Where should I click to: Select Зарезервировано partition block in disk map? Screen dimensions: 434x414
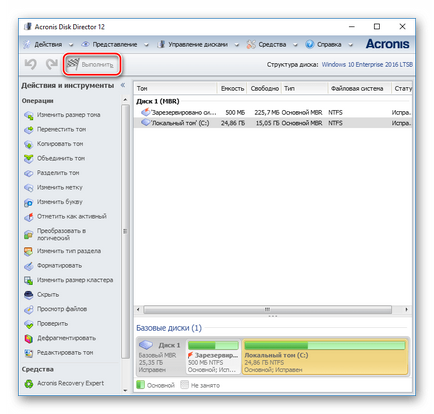[213, 357]
